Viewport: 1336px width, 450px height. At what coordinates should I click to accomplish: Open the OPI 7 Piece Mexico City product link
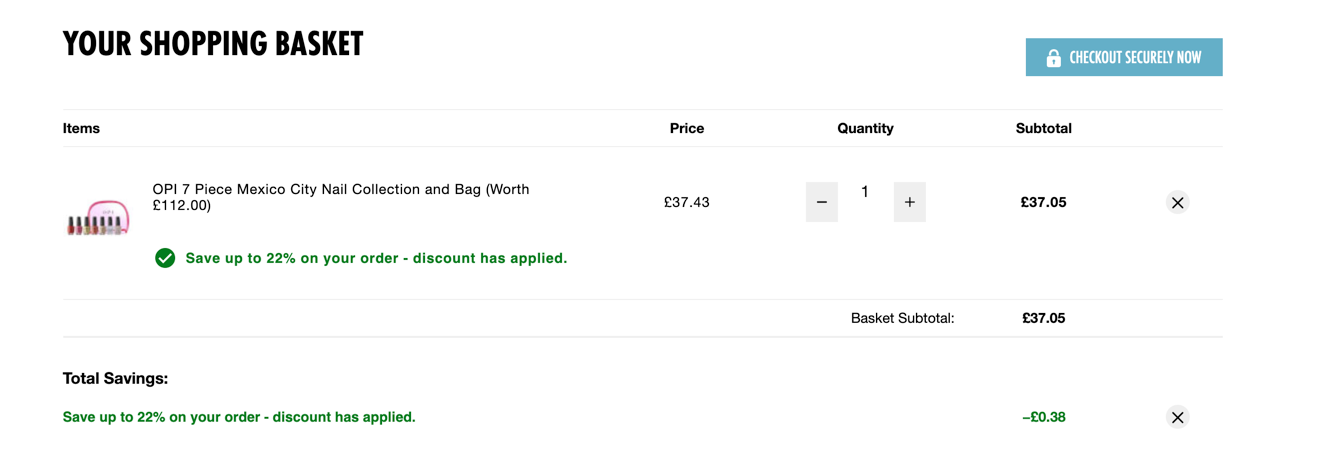point(341,197)
